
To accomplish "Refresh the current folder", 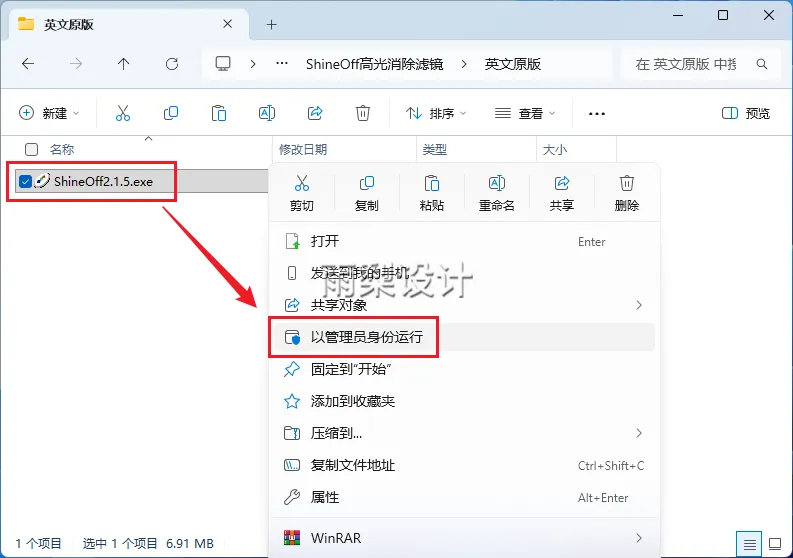I will tap(172, 64).
